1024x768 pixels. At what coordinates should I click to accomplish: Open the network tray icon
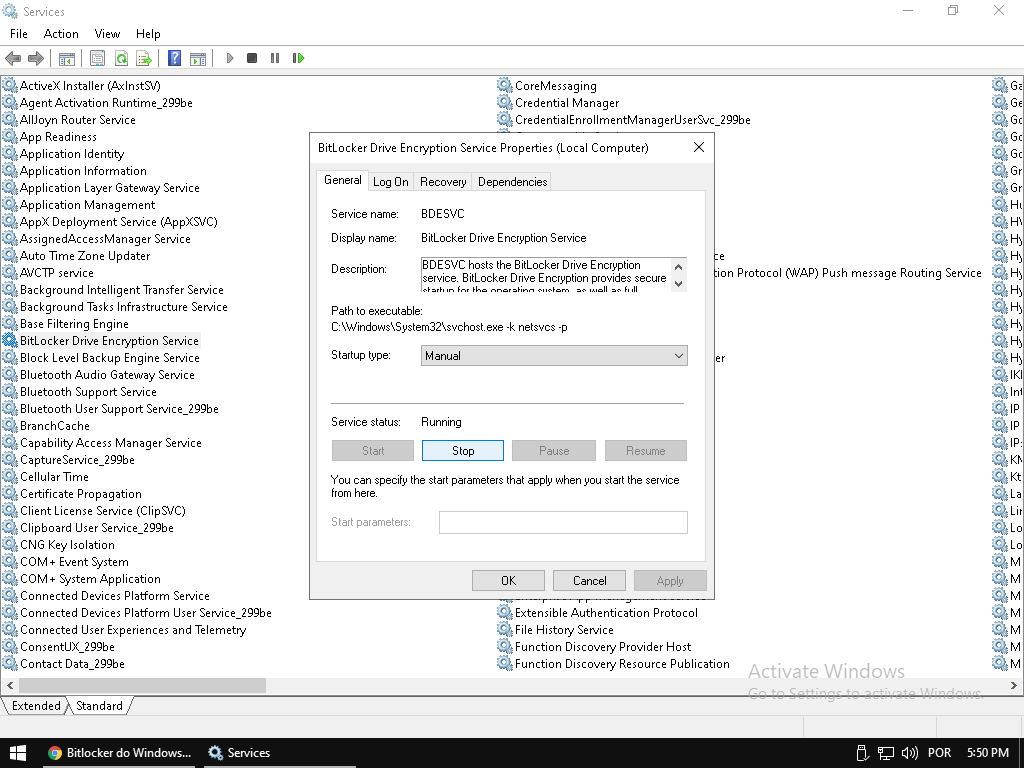(886, 753)
